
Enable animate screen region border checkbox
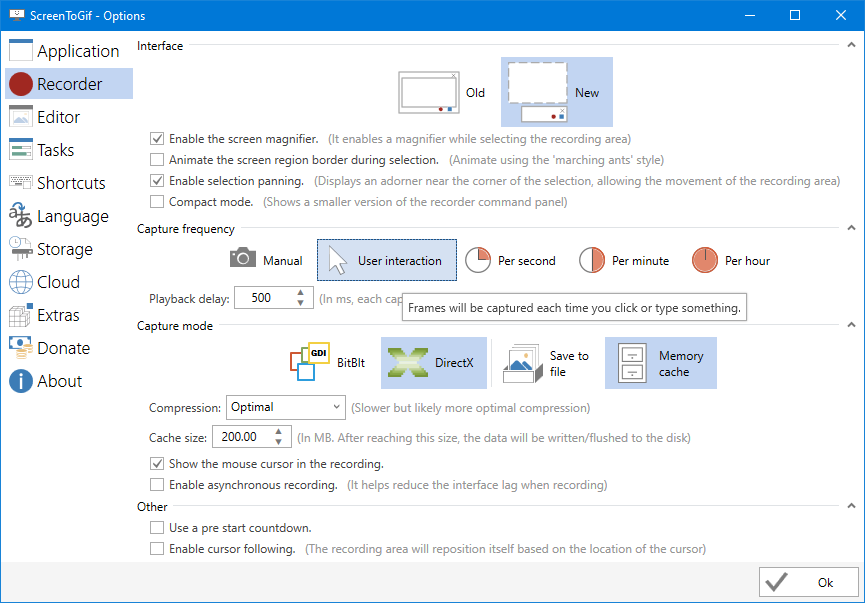click(157, 159)
